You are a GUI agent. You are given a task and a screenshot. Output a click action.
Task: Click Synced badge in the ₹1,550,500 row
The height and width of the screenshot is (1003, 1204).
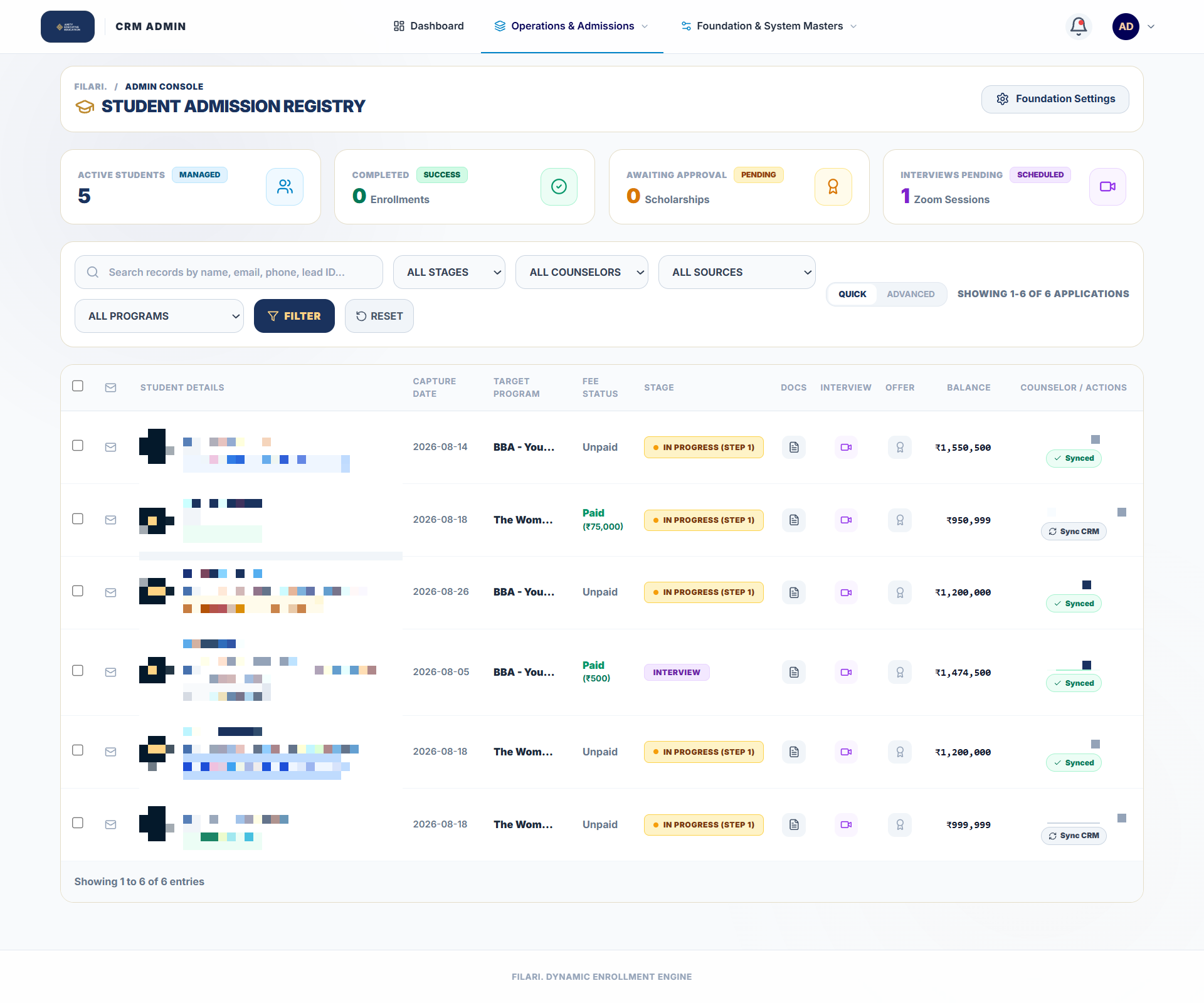1074,458
